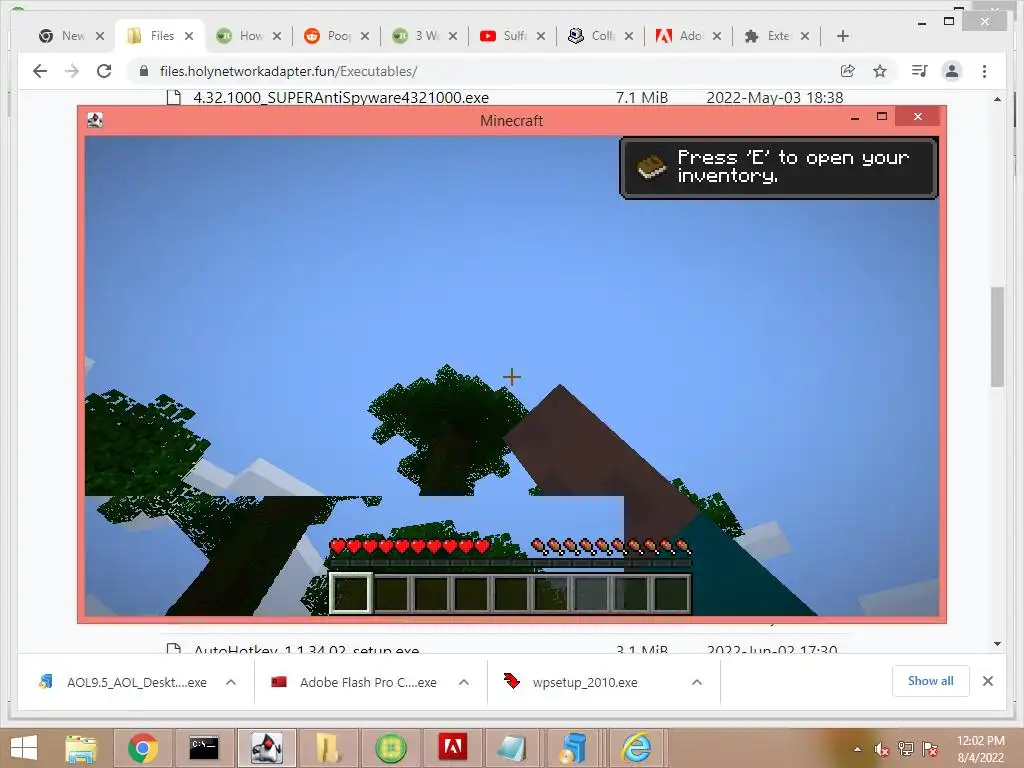Switch to the Files tab
This screenshot has height=768, width=1024.
[160, 36]
